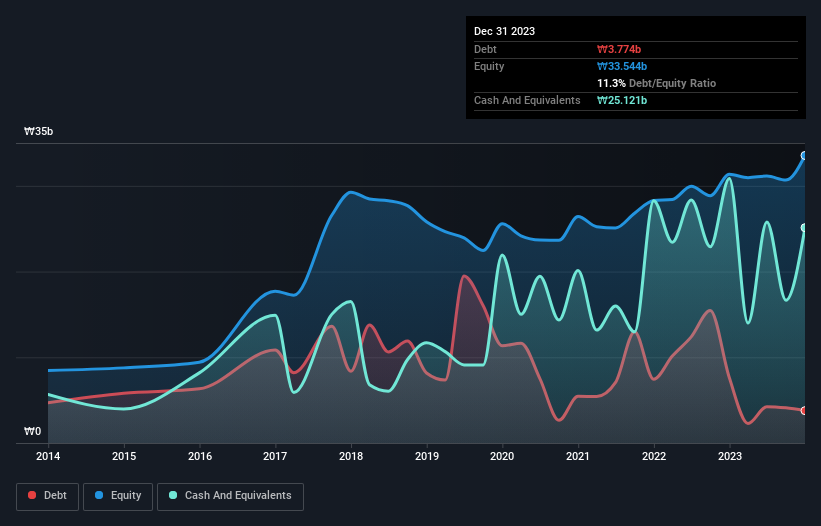Click the tooltip's Equity row label
Viewport: 821px width, 526px height.
click(x=489, y=66)
